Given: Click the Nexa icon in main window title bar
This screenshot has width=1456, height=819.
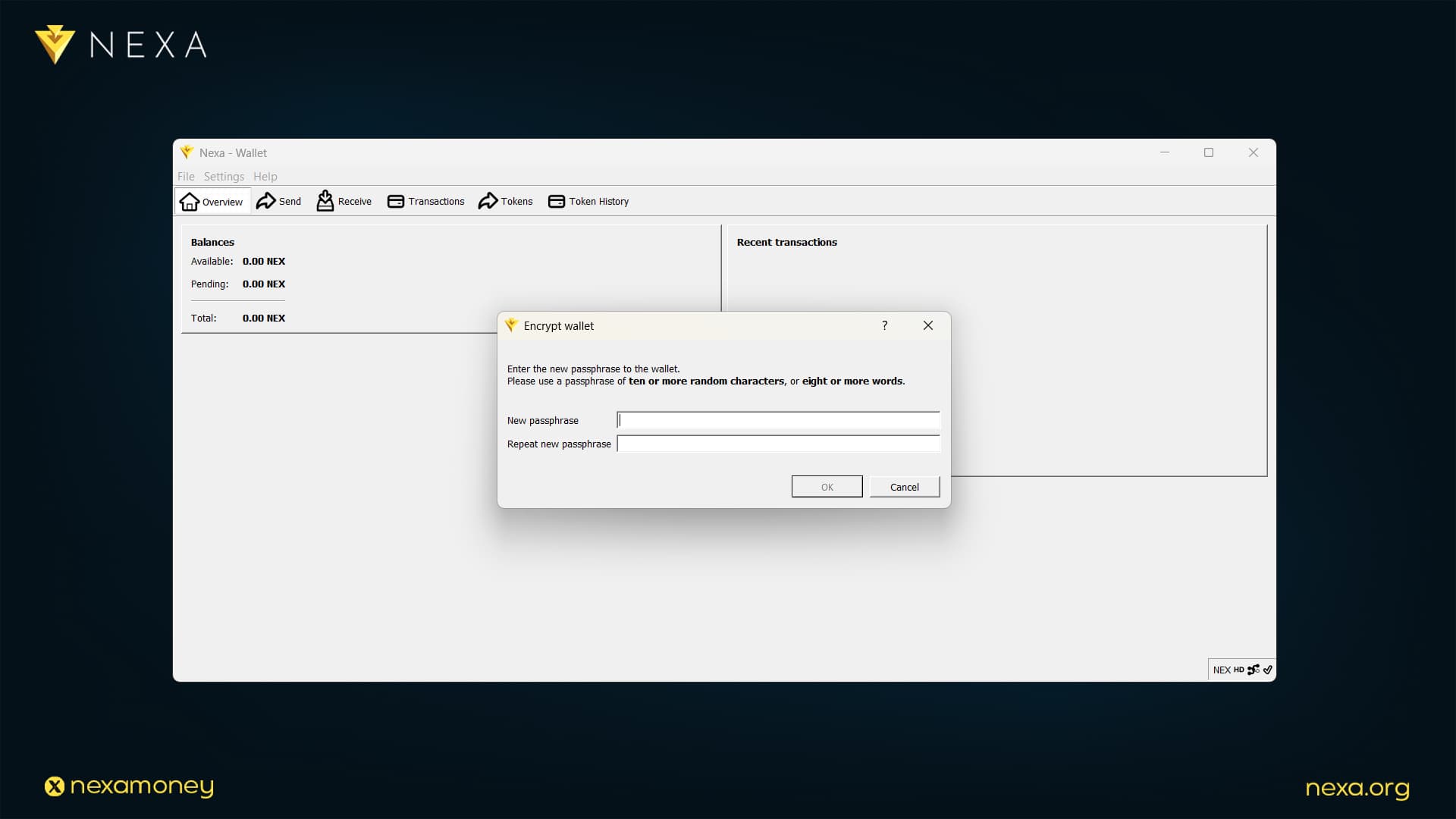Looking at the screenshot, I should point(187,152).
